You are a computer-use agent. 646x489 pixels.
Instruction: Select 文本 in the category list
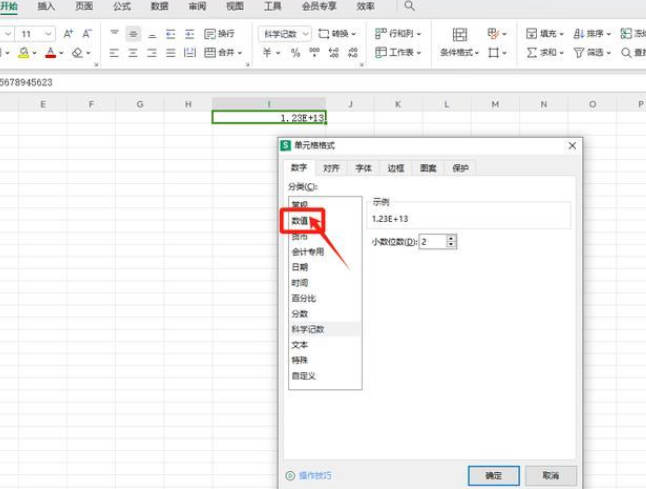point(300,345)
